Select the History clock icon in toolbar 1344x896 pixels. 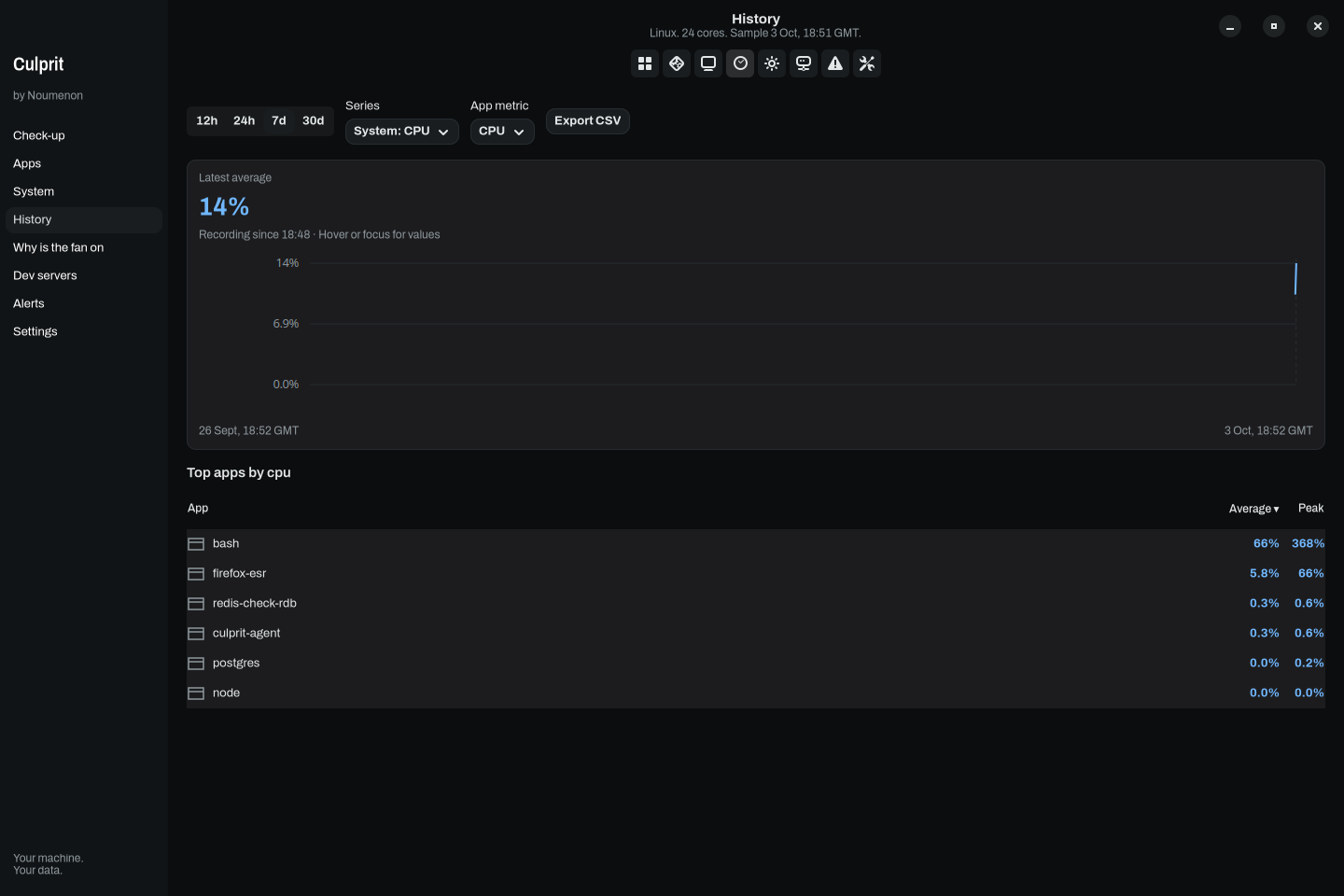pos(740,63)
